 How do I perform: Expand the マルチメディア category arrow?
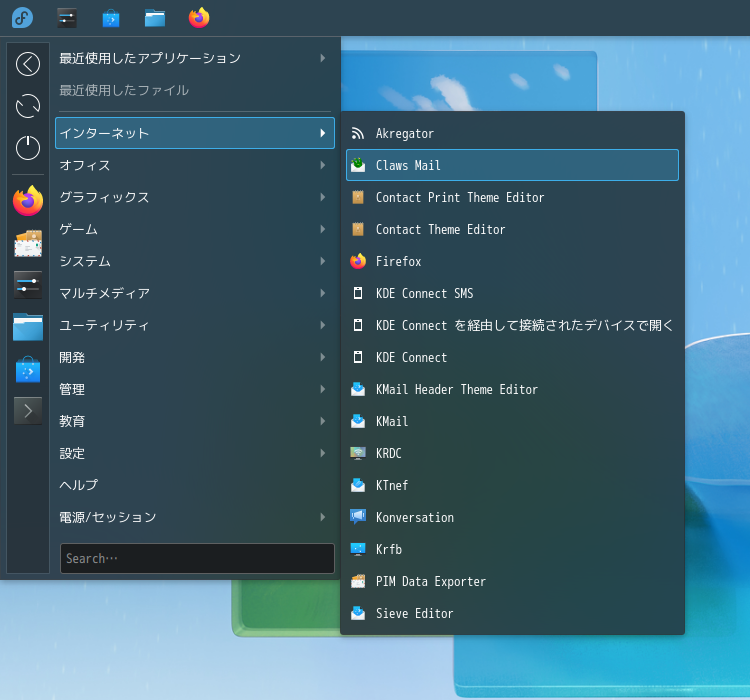pyautogui.click(x=323, y=293)
